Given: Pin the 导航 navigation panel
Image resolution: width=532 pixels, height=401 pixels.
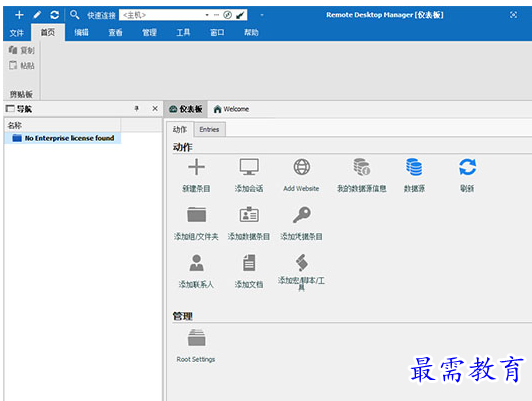Looking at the screenshot, I should click(136, 109).
